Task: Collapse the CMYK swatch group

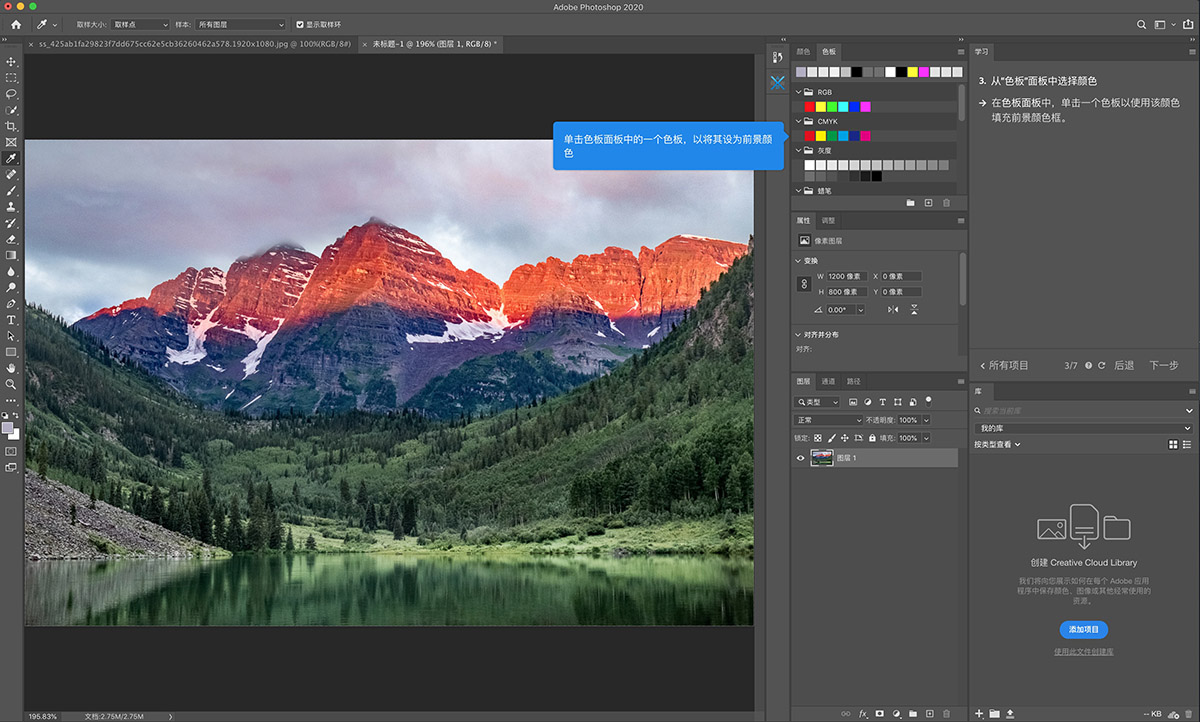Action: [798, 121]
